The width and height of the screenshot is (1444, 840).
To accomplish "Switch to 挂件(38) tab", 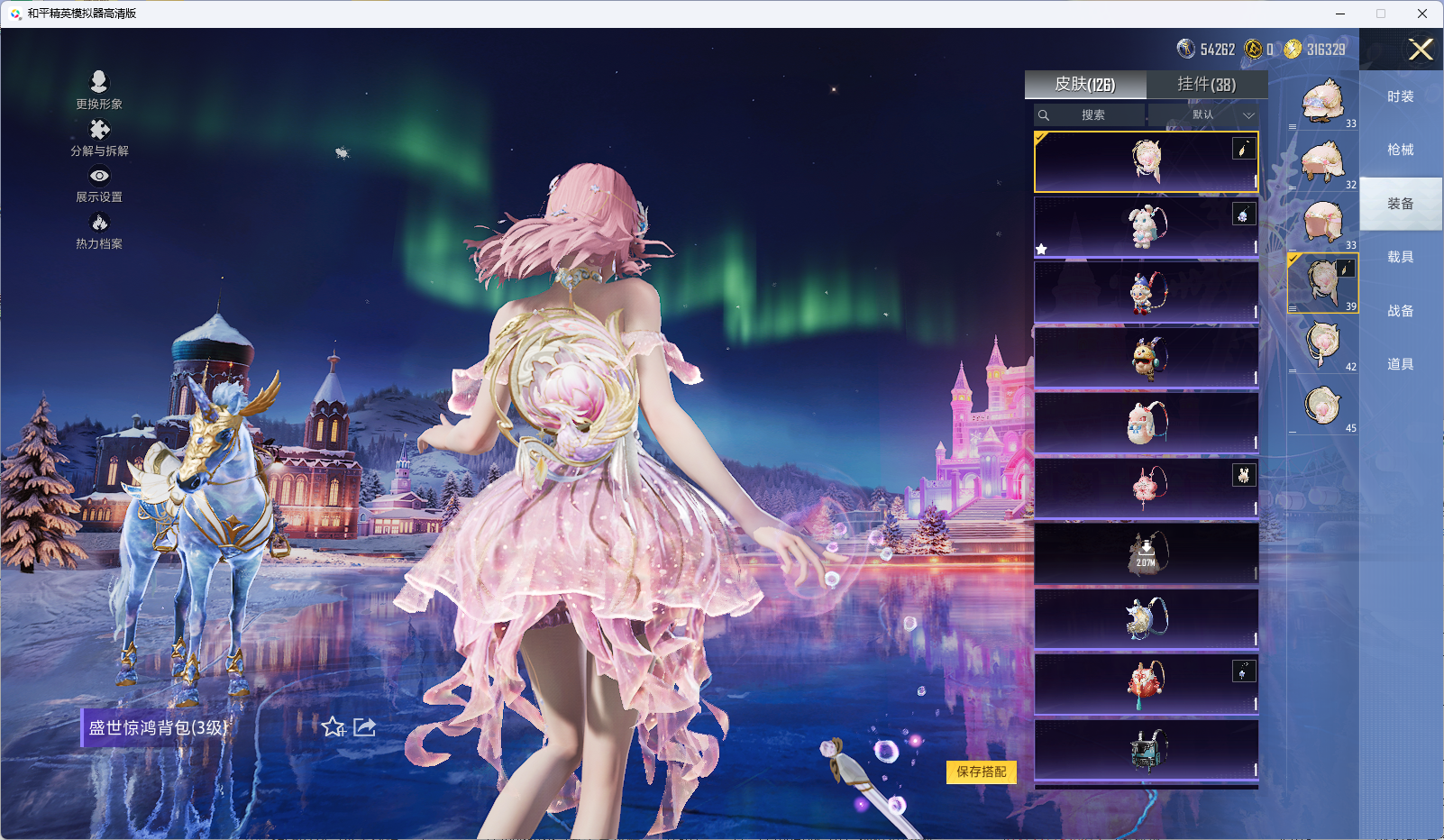I will click(x=1206, y=85).
